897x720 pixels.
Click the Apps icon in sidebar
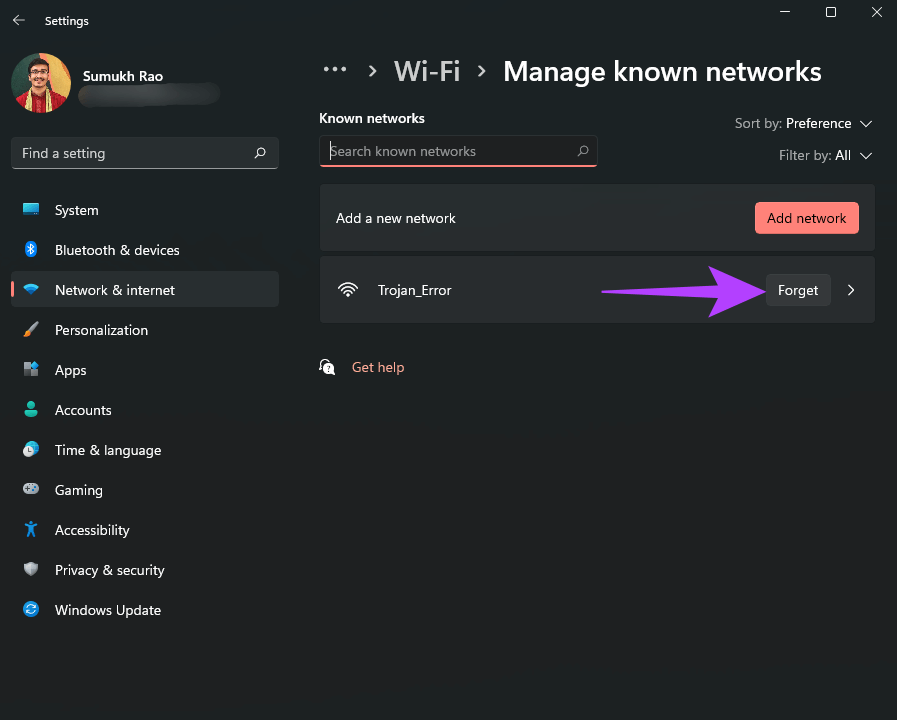(x=31, y=369)
